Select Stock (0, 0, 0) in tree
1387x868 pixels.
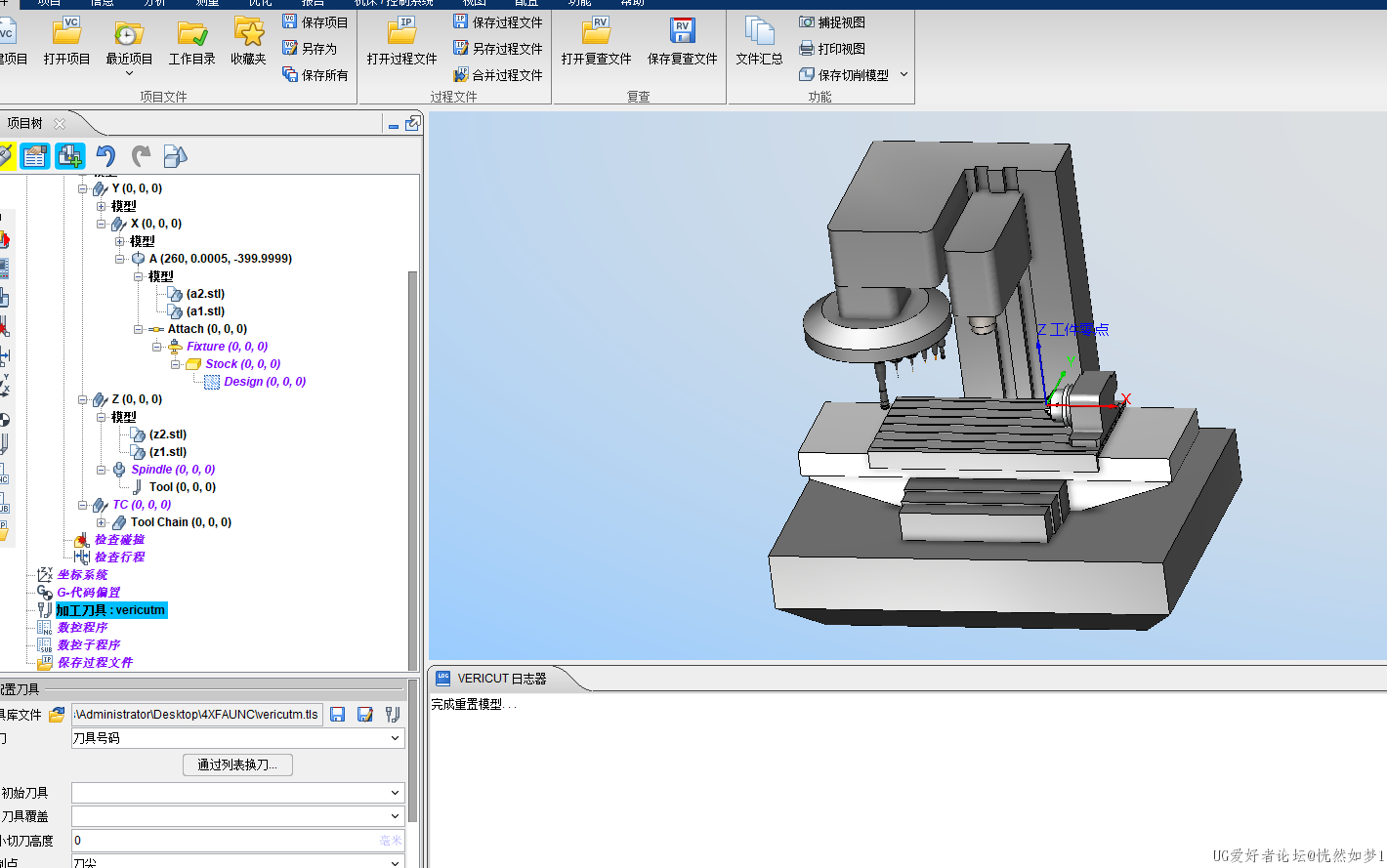(x=242, y=364)
